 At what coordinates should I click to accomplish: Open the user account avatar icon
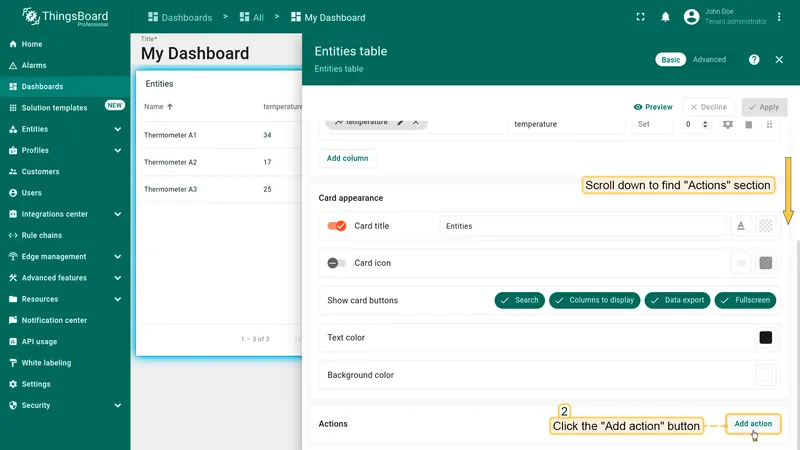tap(691, 17)
